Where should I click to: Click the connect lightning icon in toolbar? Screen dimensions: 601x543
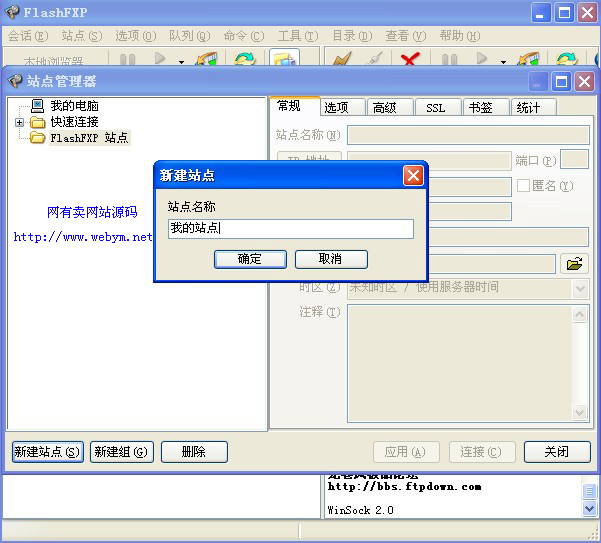[x=341, y=61]
